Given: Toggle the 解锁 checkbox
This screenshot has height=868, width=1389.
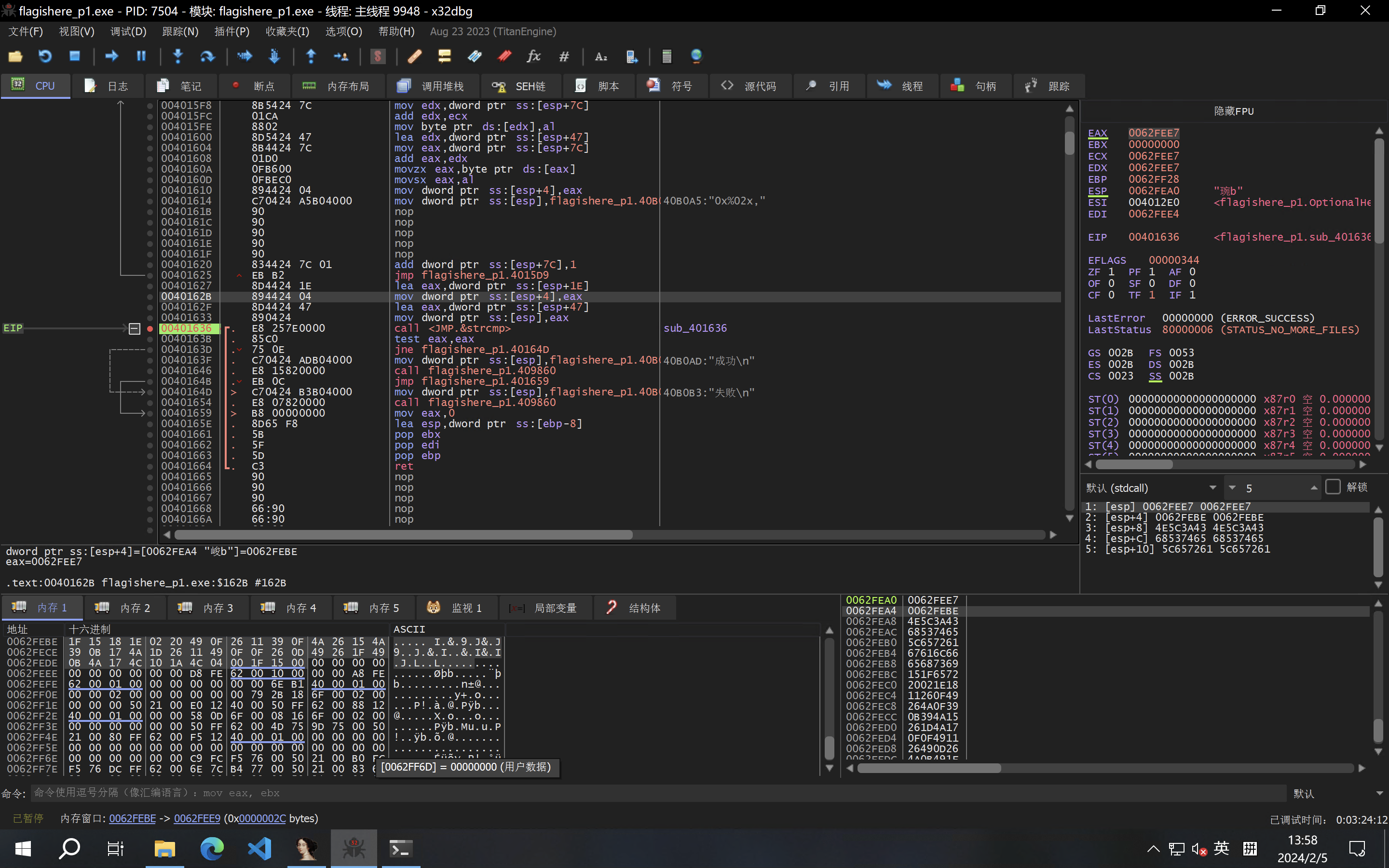Looking at the screenshot, I should tap(1333, 487).
